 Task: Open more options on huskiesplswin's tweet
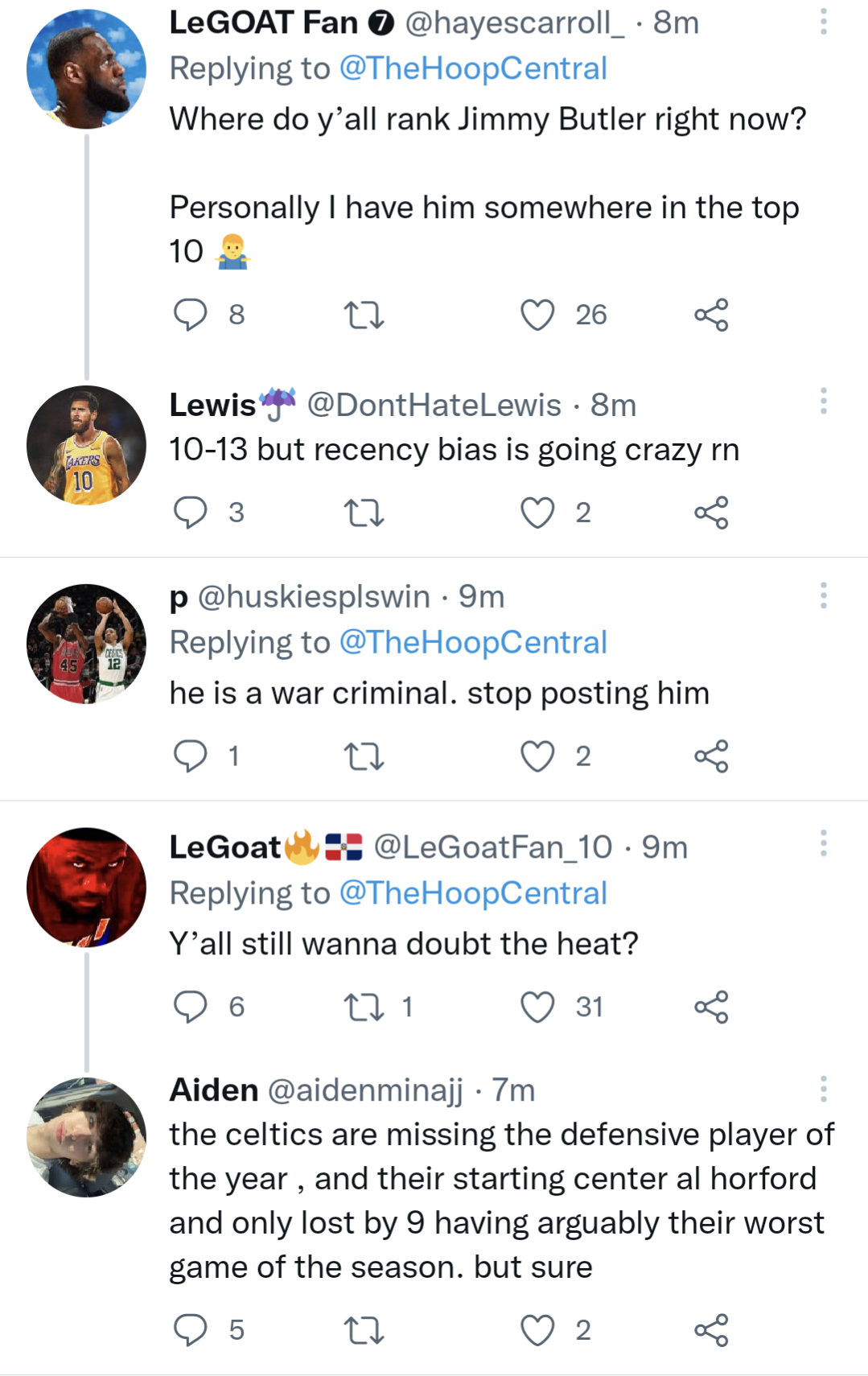point(823,595)
